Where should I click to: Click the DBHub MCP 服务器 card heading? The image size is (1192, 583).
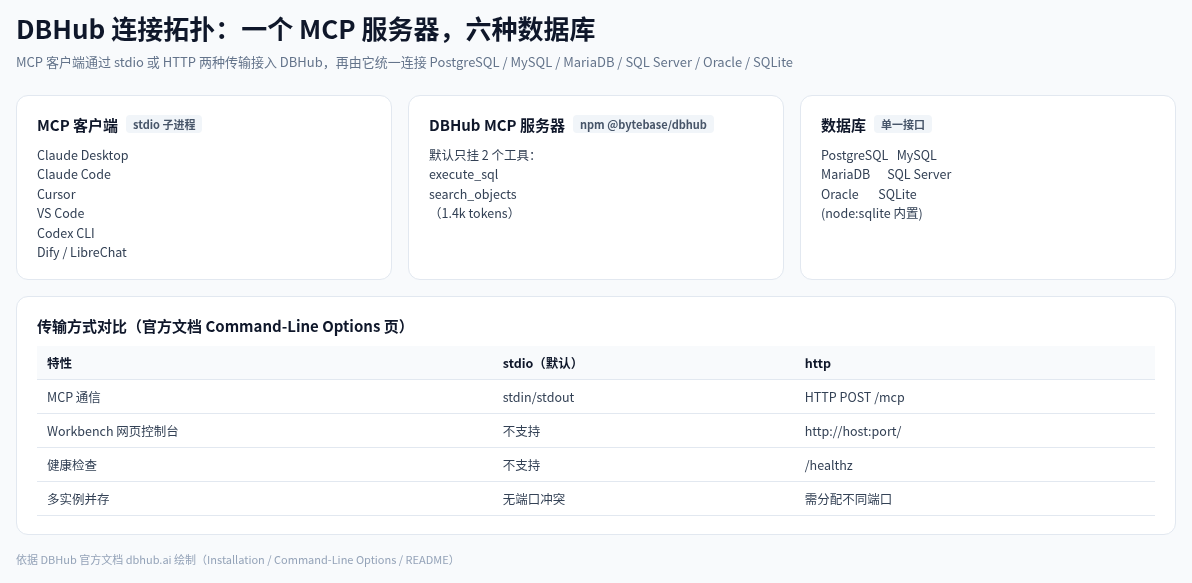496,125
